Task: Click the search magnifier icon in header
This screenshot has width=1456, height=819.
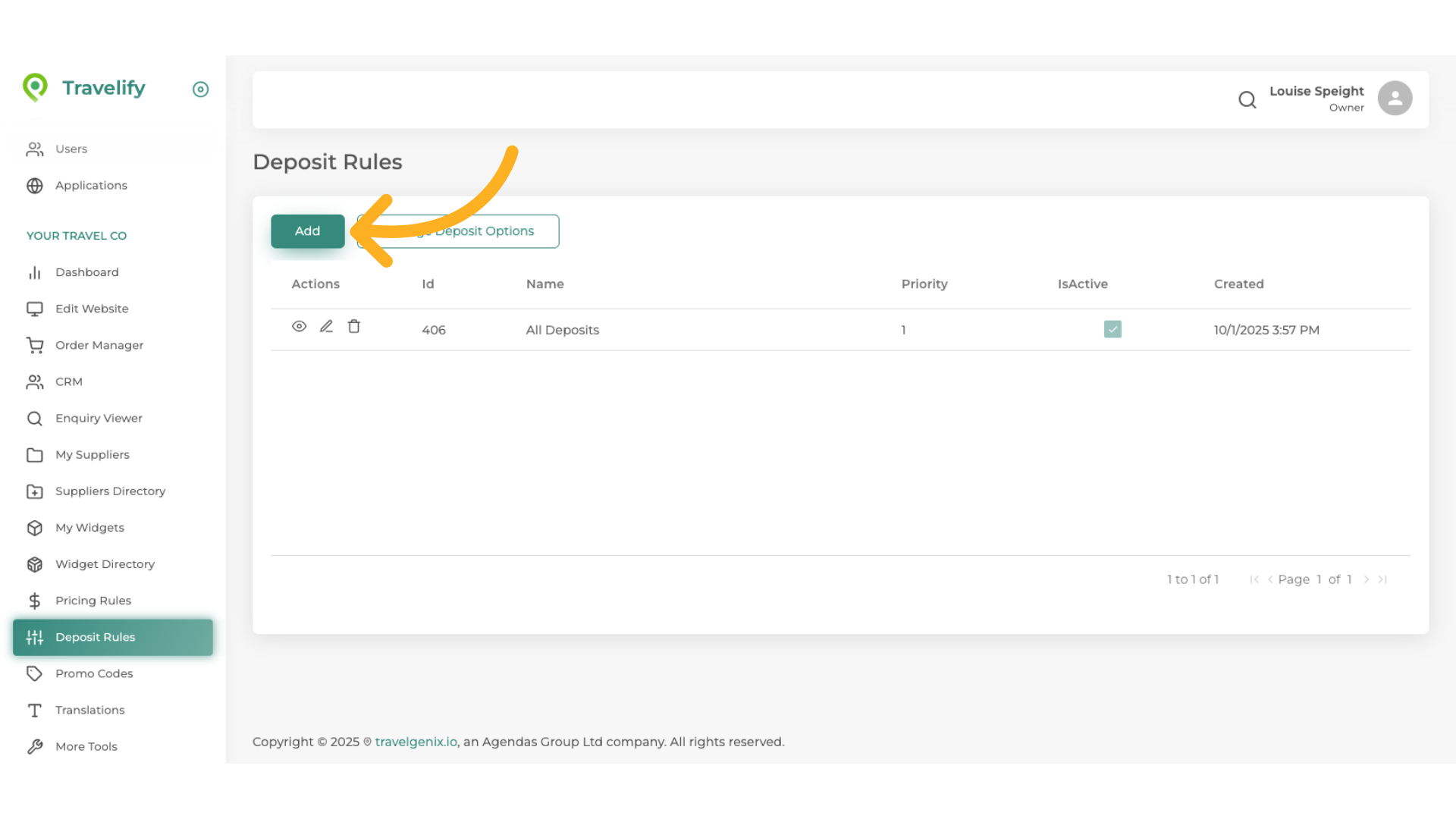Action: click(x=1247, y=99)
